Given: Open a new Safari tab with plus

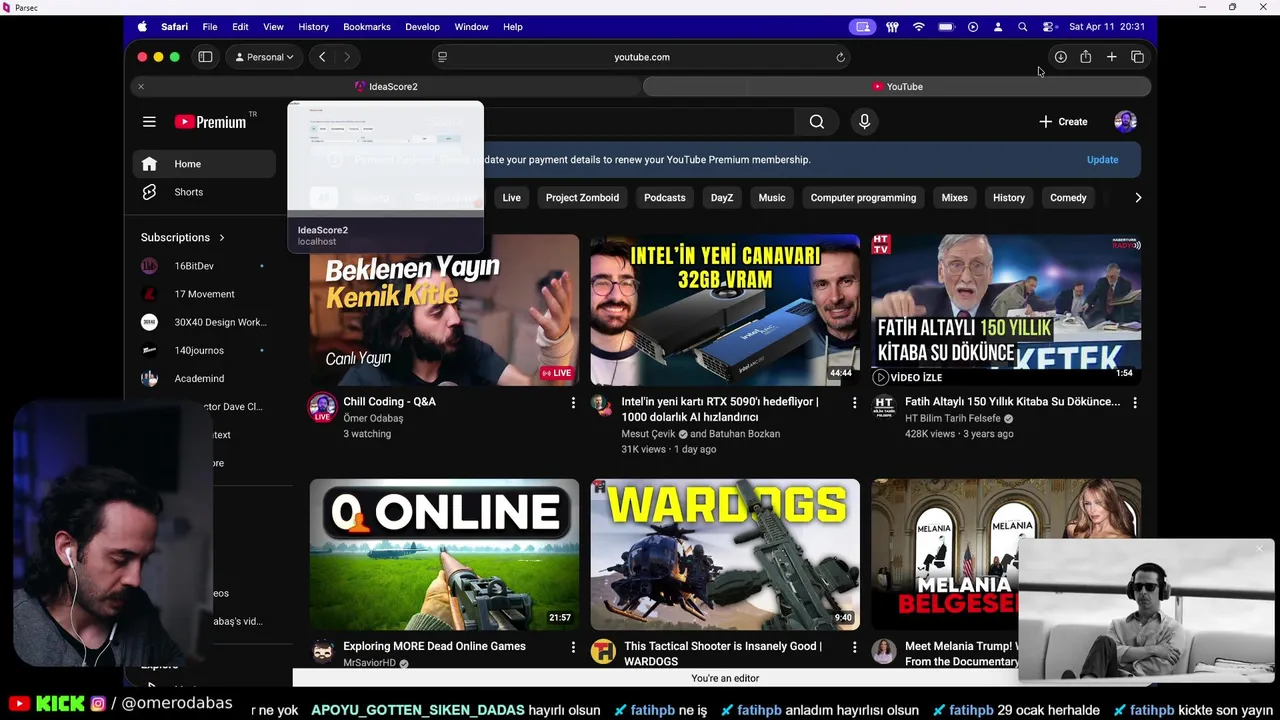Looking at the screenshot, I should pos(1111,57).
